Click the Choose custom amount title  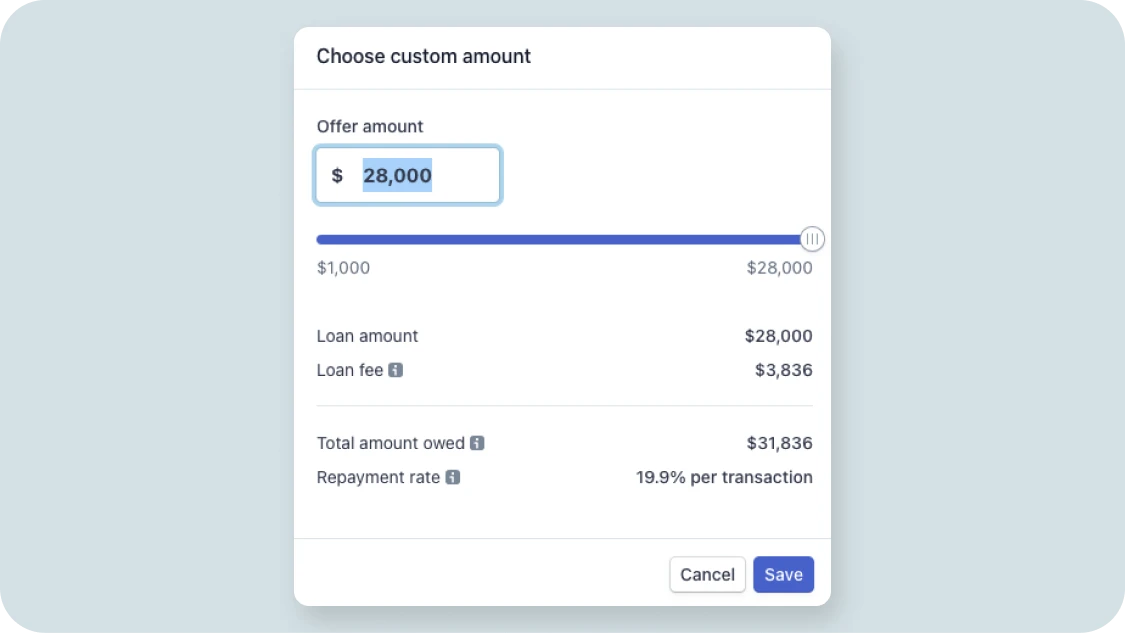(424, 56)
